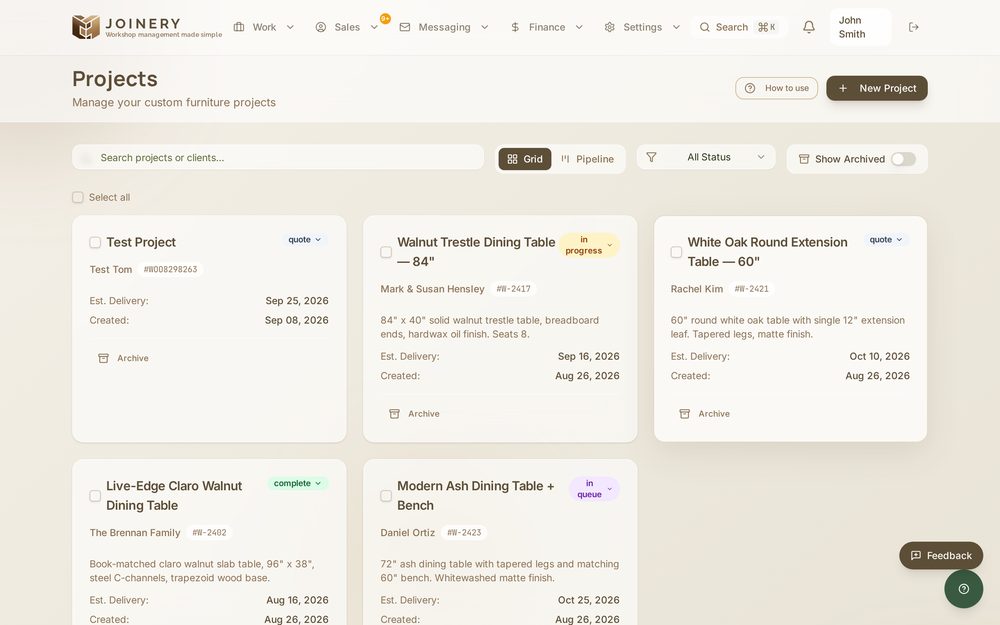Click the grid icon in view switcher

[512, 159]
